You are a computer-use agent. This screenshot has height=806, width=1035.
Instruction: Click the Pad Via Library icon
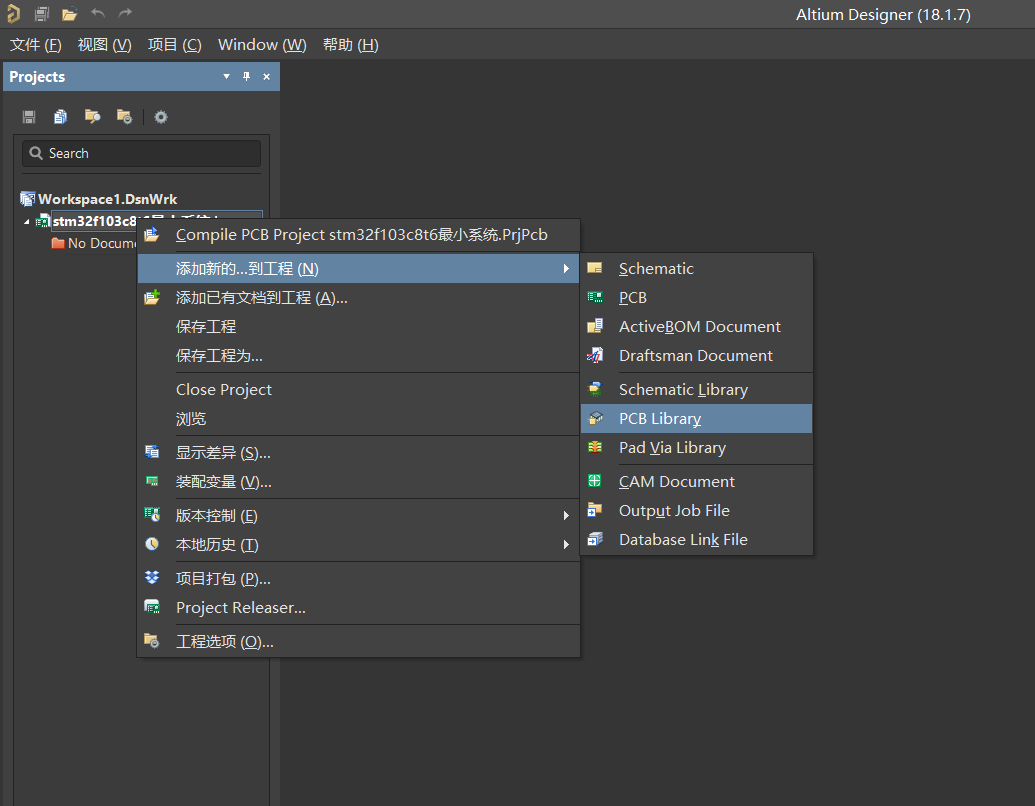595,447
